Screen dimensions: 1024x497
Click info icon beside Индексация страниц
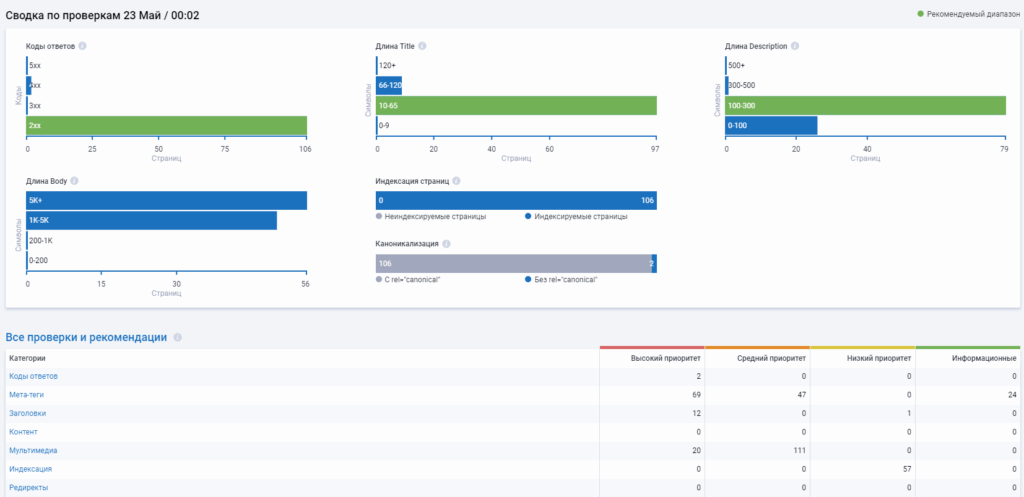pos(456,181)
